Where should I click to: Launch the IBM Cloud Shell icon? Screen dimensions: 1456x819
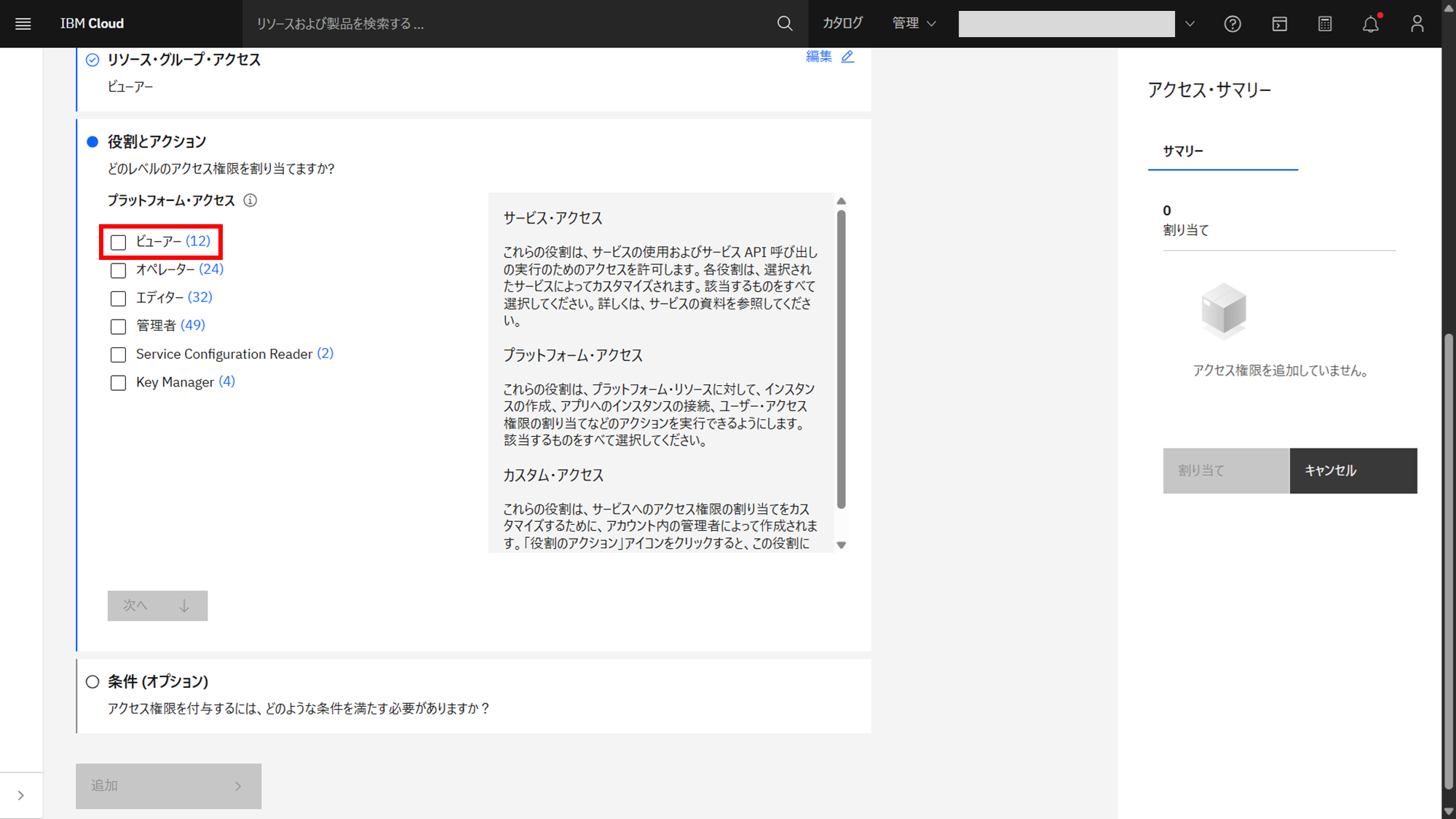(1279, 24)
